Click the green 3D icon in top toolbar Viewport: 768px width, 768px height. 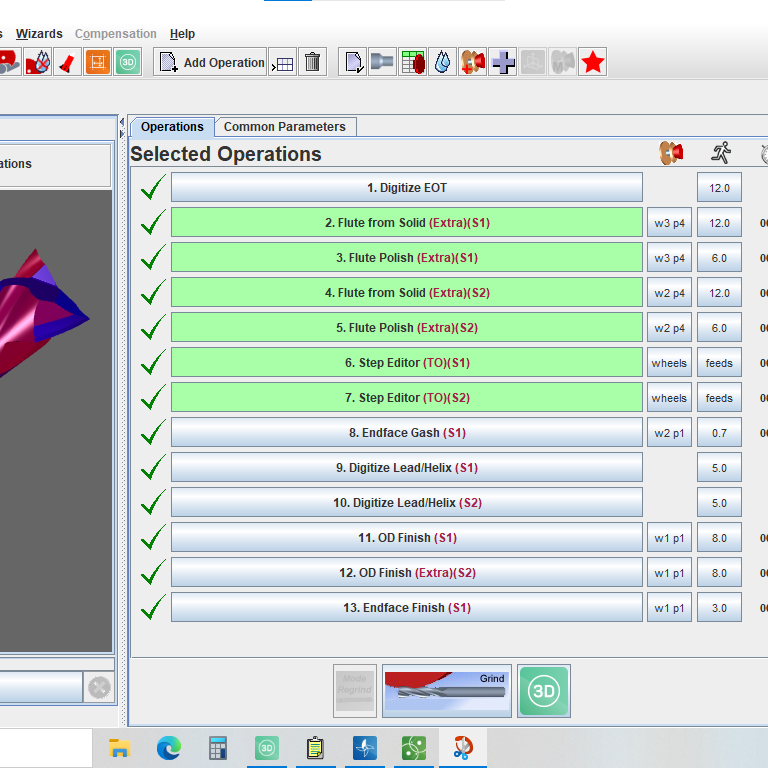coord(128,62)
